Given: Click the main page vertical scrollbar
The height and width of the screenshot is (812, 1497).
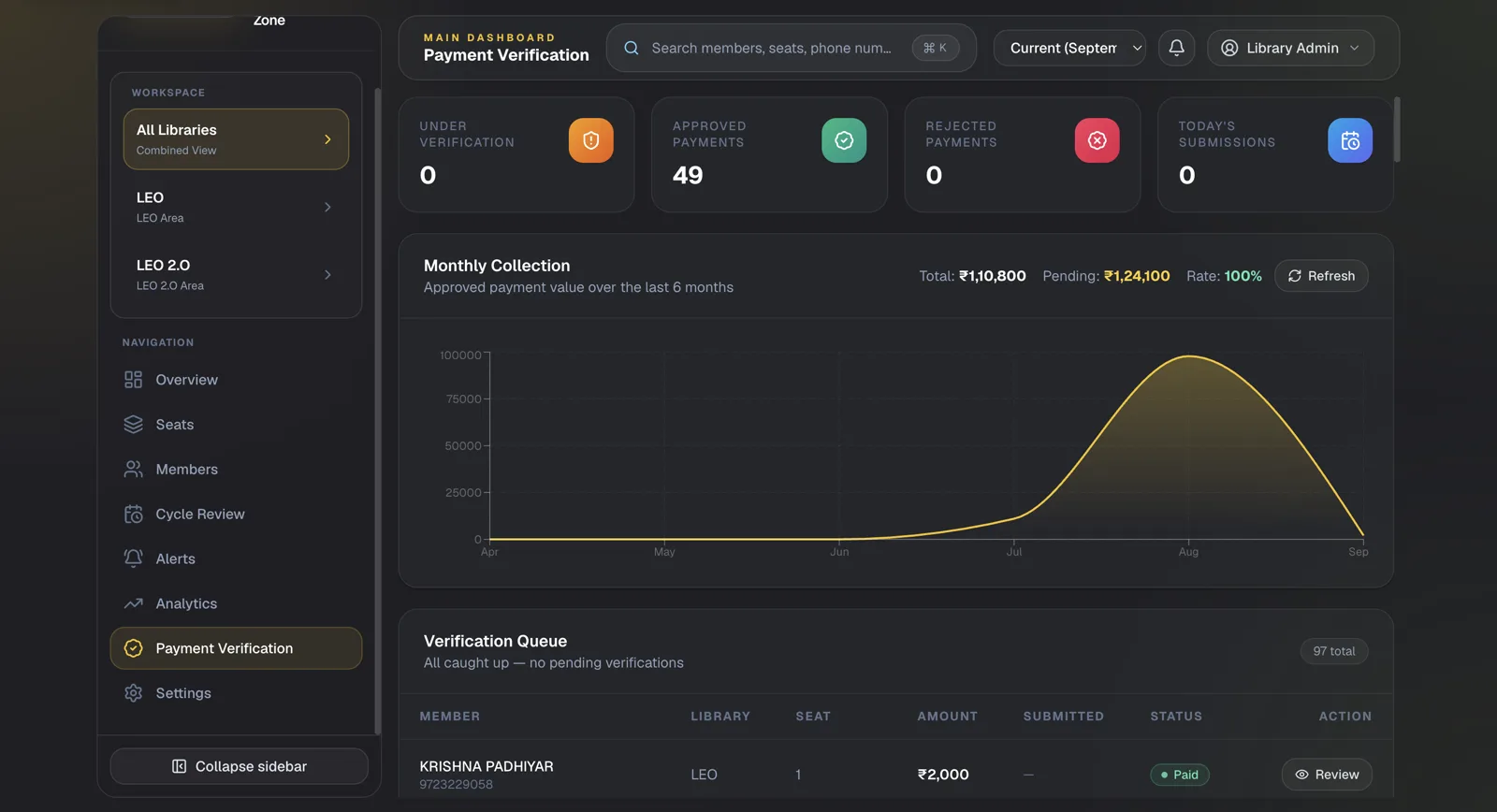Looking at the screenshot, I should click(x=1397, y=129).
